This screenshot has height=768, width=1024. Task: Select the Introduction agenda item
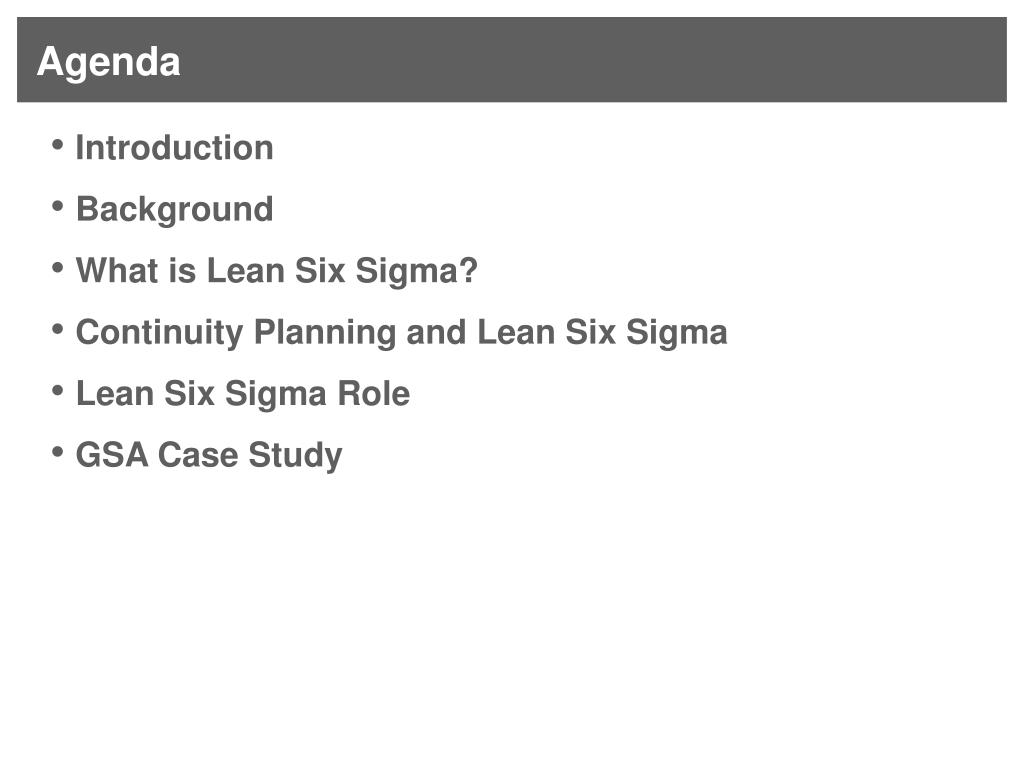tap(174, 148)
